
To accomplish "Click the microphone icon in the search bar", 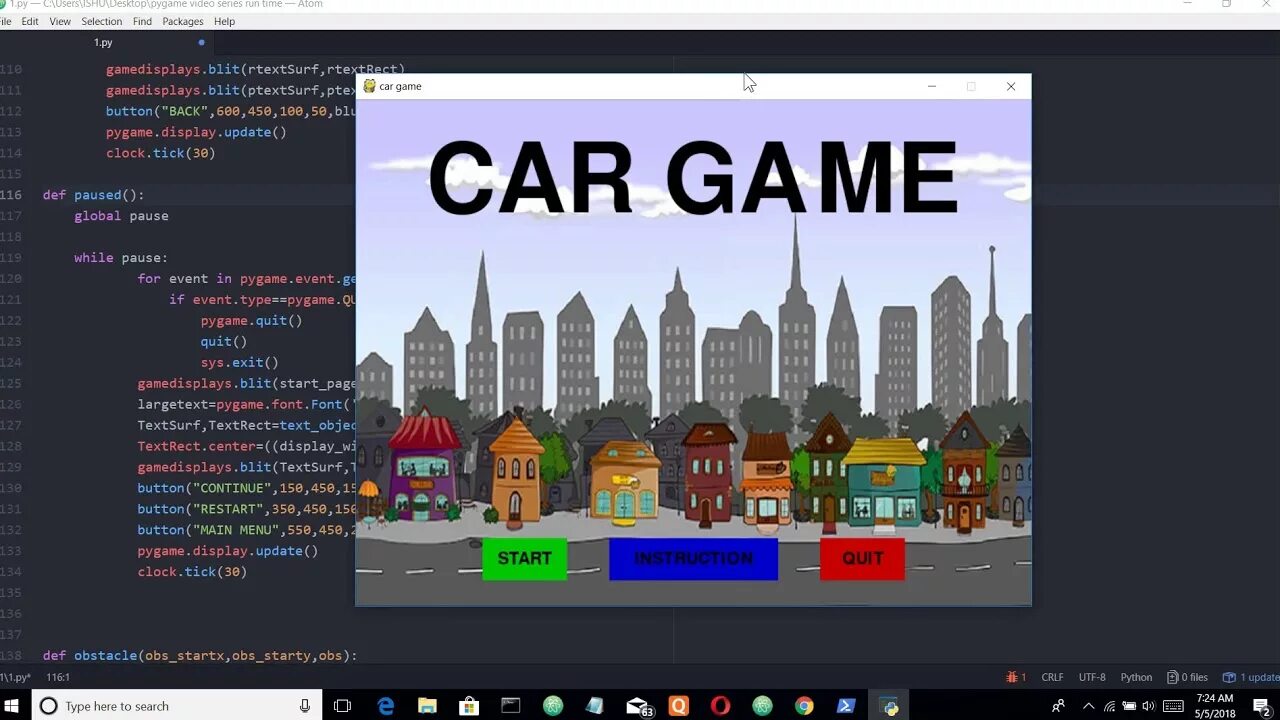I will [302, 705].
